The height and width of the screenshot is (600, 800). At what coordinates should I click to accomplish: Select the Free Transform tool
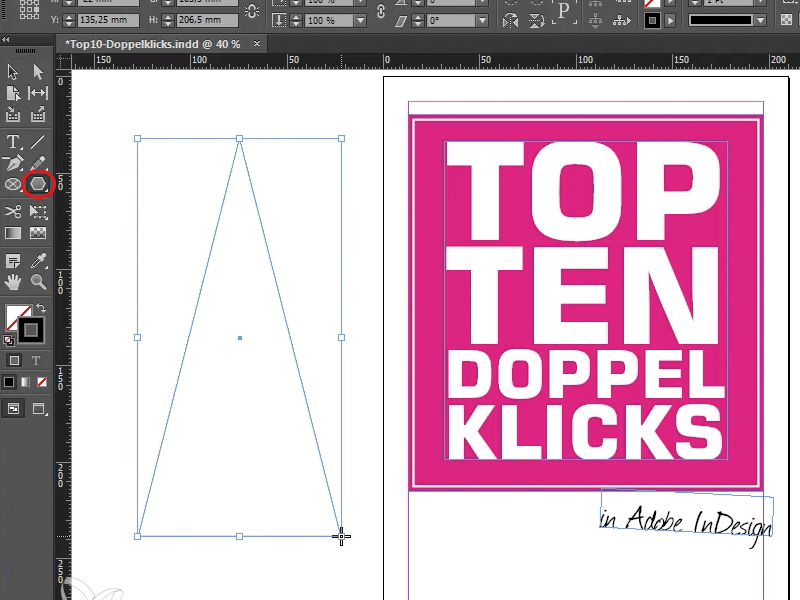(x=38, y=211)
